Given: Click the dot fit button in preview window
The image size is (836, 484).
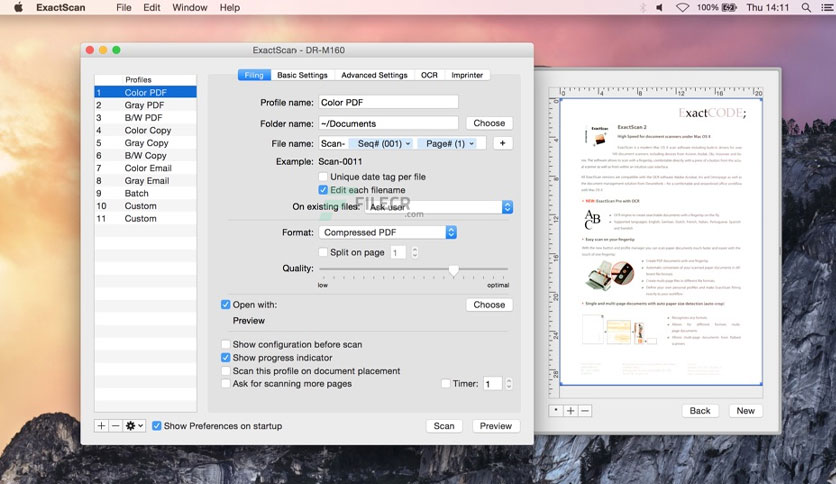Looking at the screenshot, I should [556, 411].
